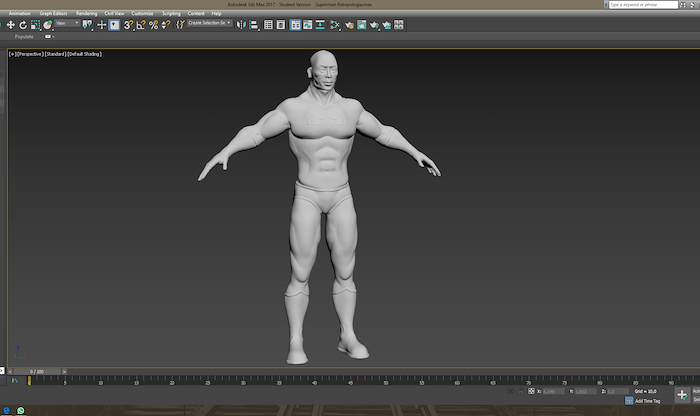Open the Content menu
Viewport: 700px width, 416px height.
[x=196, y=13]
